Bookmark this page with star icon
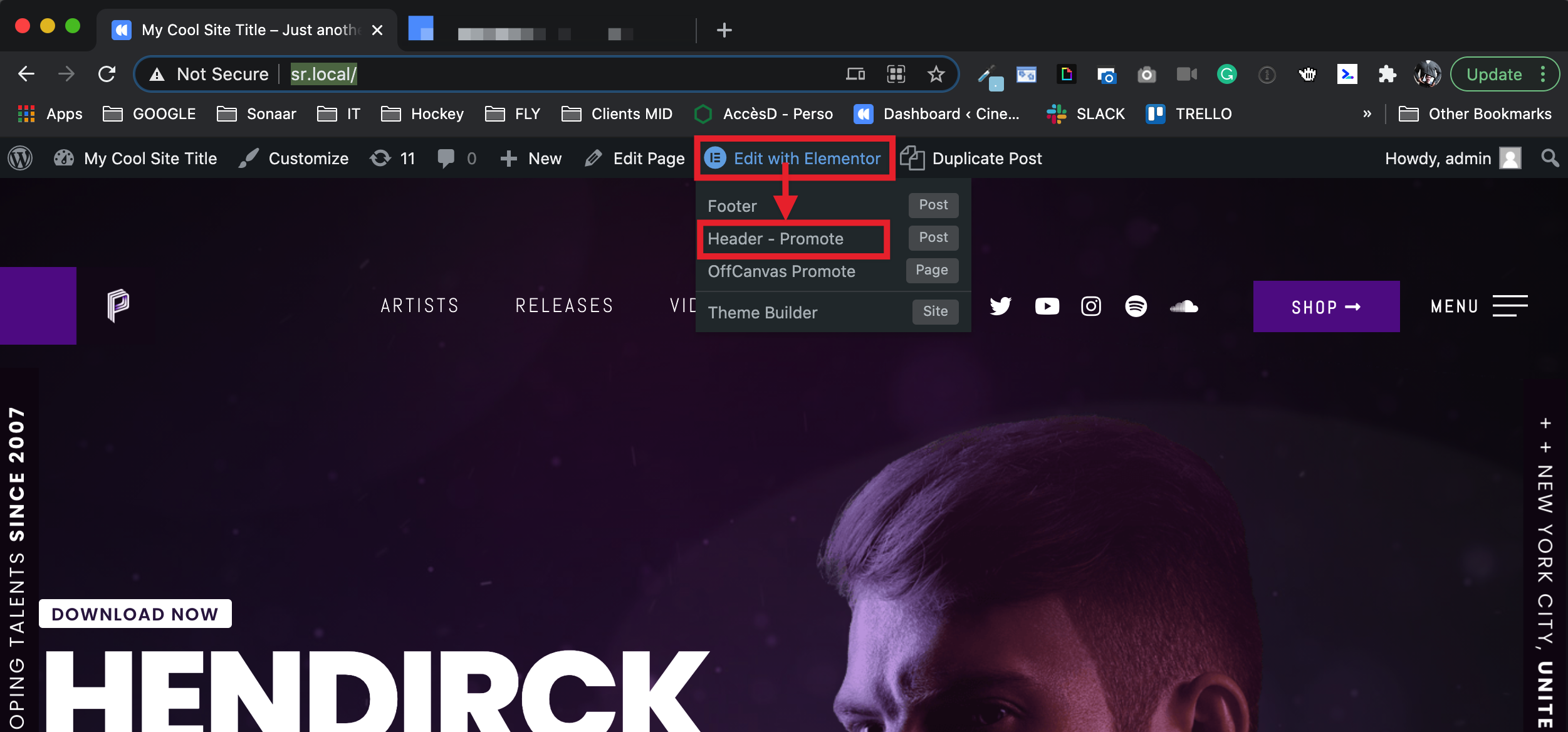Viewport: 1568px width, 732px height. click(x=936, y=74)
